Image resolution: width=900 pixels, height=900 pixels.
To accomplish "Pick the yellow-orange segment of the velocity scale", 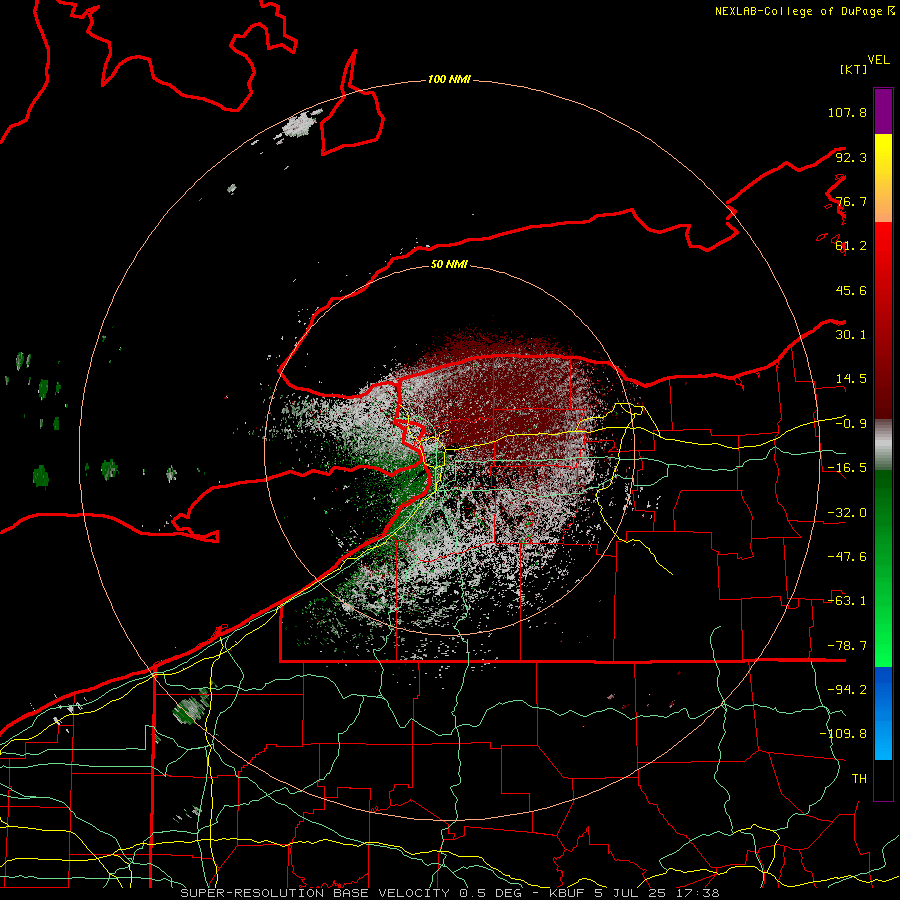I will pos(883,178).
